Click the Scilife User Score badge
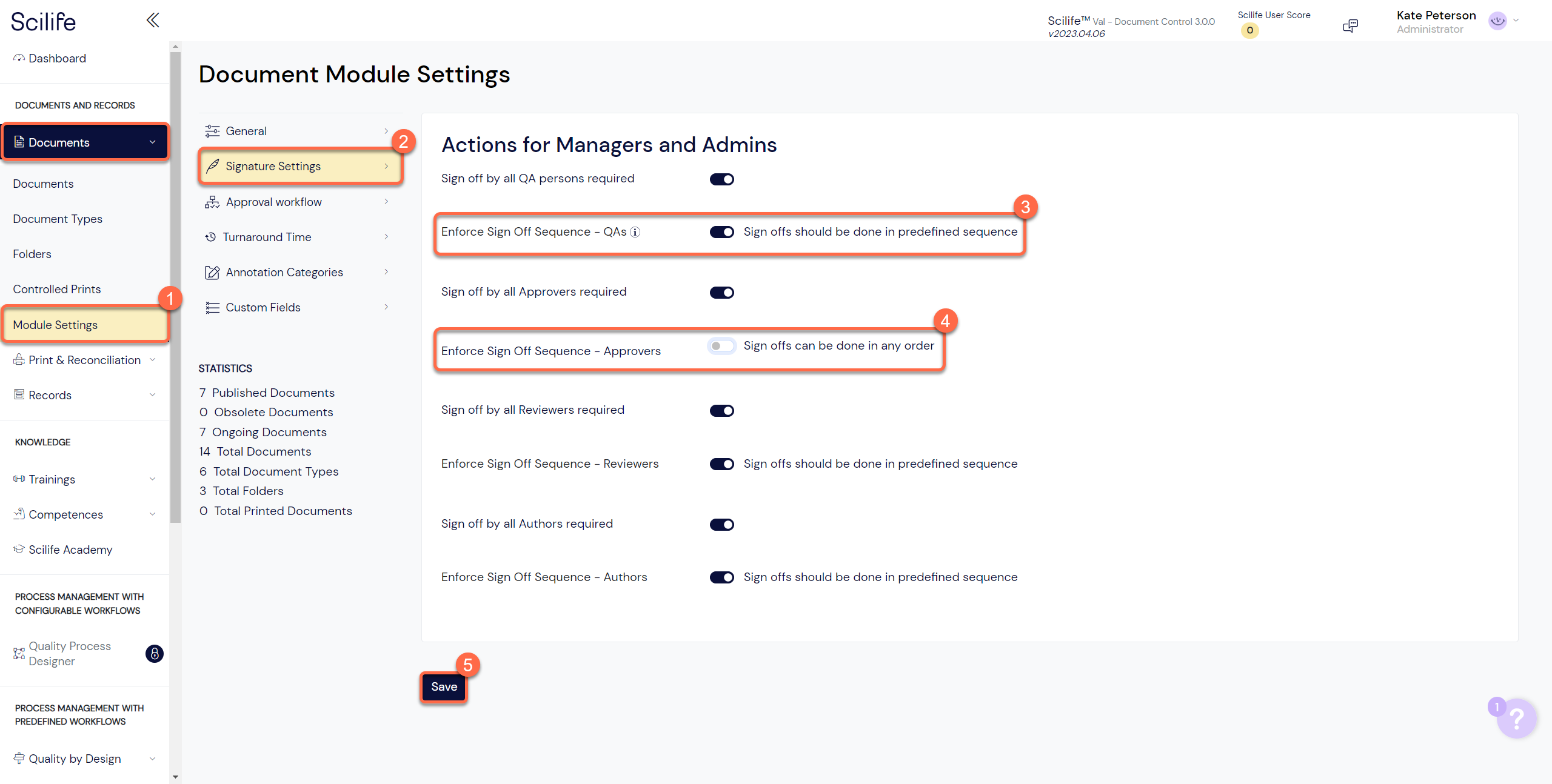1552x784 pixels. pos(1249,30)
